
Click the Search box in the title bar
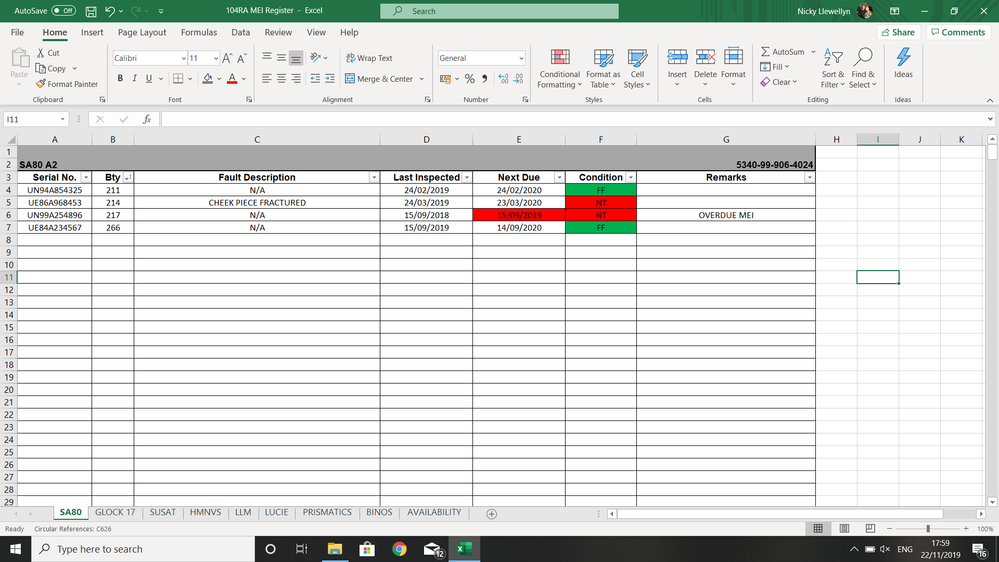point(500,11)
